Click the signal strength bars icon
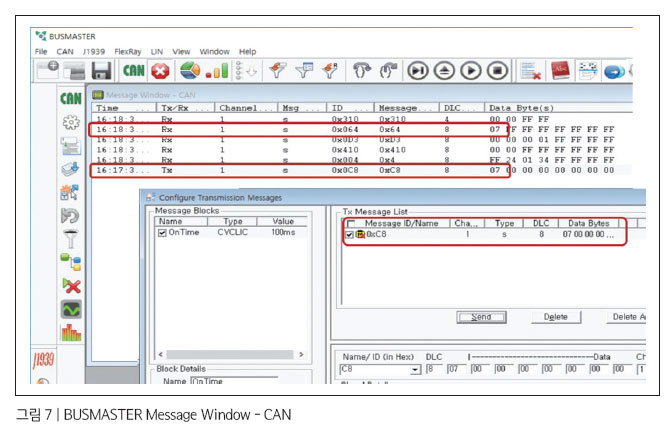The height and width of the screenshot is (443, 668). coord(217,71)
